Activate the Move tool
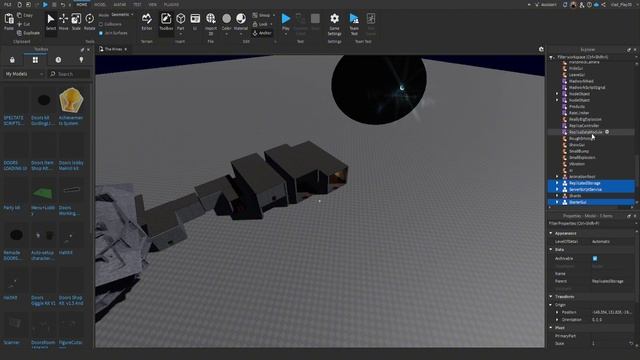The height and width of the screenshot is (360, 640). point(63,22)
